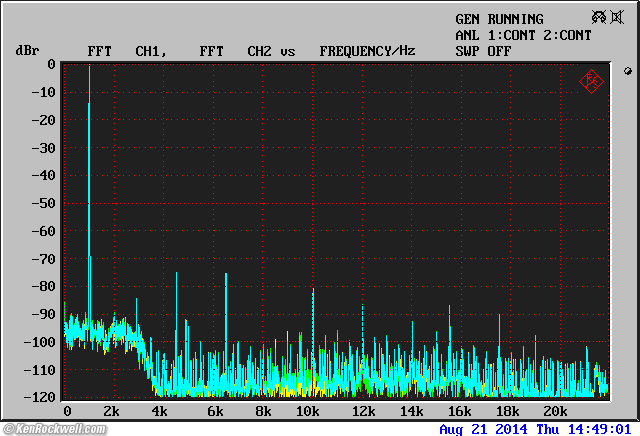Click the 0 dBr value on vertical axis
This screenshot has width=640, height=436.
coord(51,64)
